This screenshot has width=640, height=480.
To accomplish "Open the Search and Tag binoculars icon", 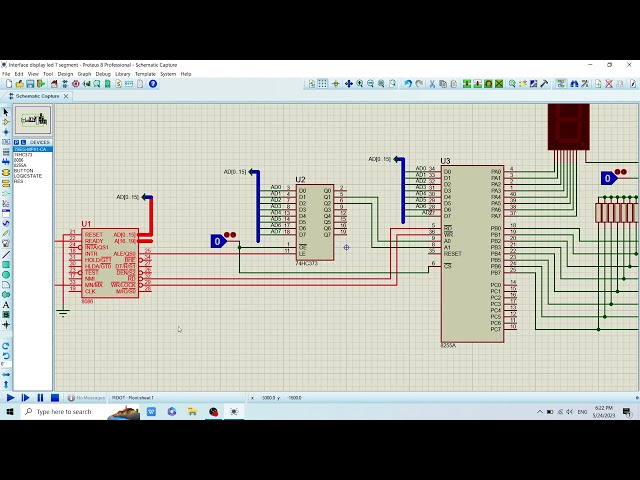I will [x=574, y=84].
